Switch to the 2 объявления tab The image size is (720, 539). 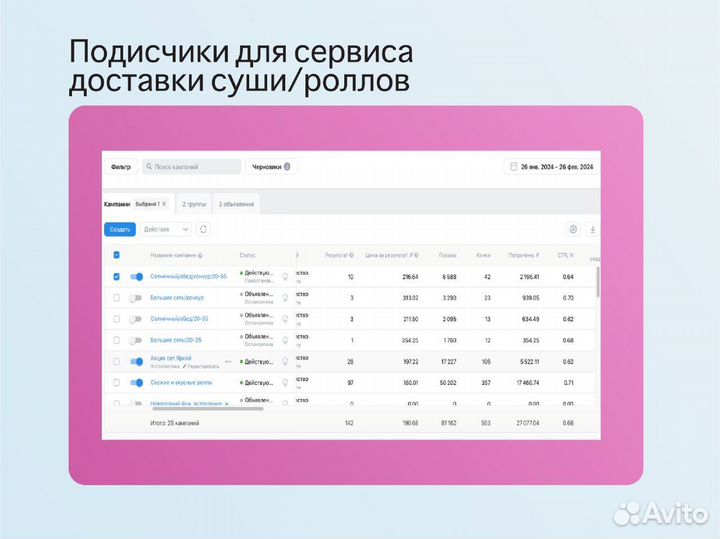pos(236,204)
